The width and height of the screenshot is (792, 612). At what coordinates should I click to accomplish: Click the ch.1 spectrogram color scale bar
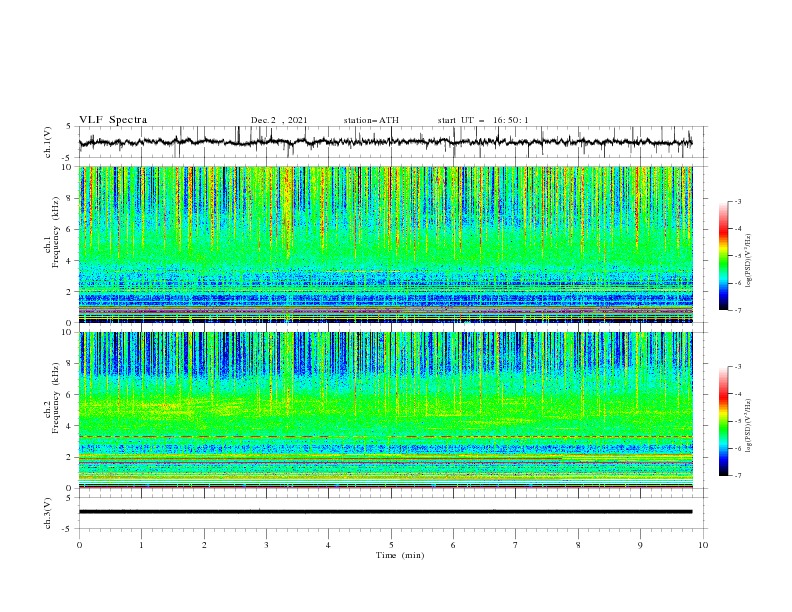coord(724,255)
